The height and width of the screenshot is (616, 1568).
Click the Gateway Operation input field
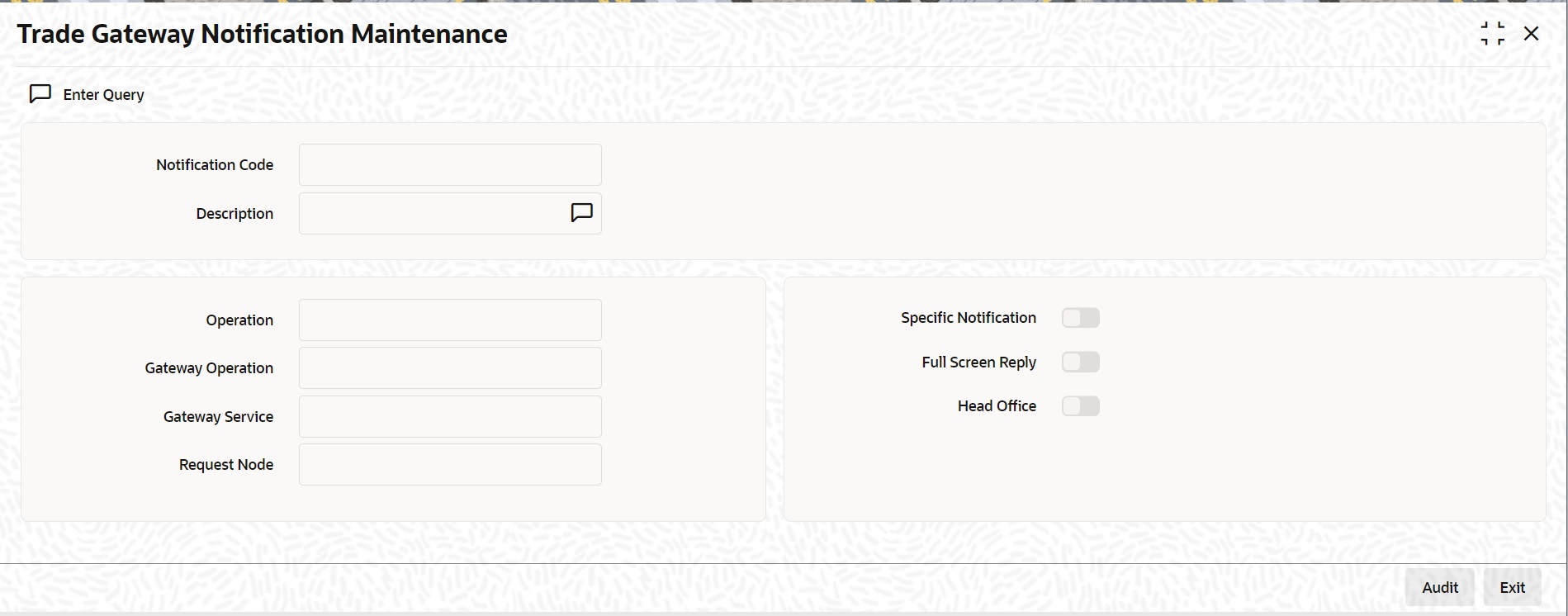tap(450, 367)
